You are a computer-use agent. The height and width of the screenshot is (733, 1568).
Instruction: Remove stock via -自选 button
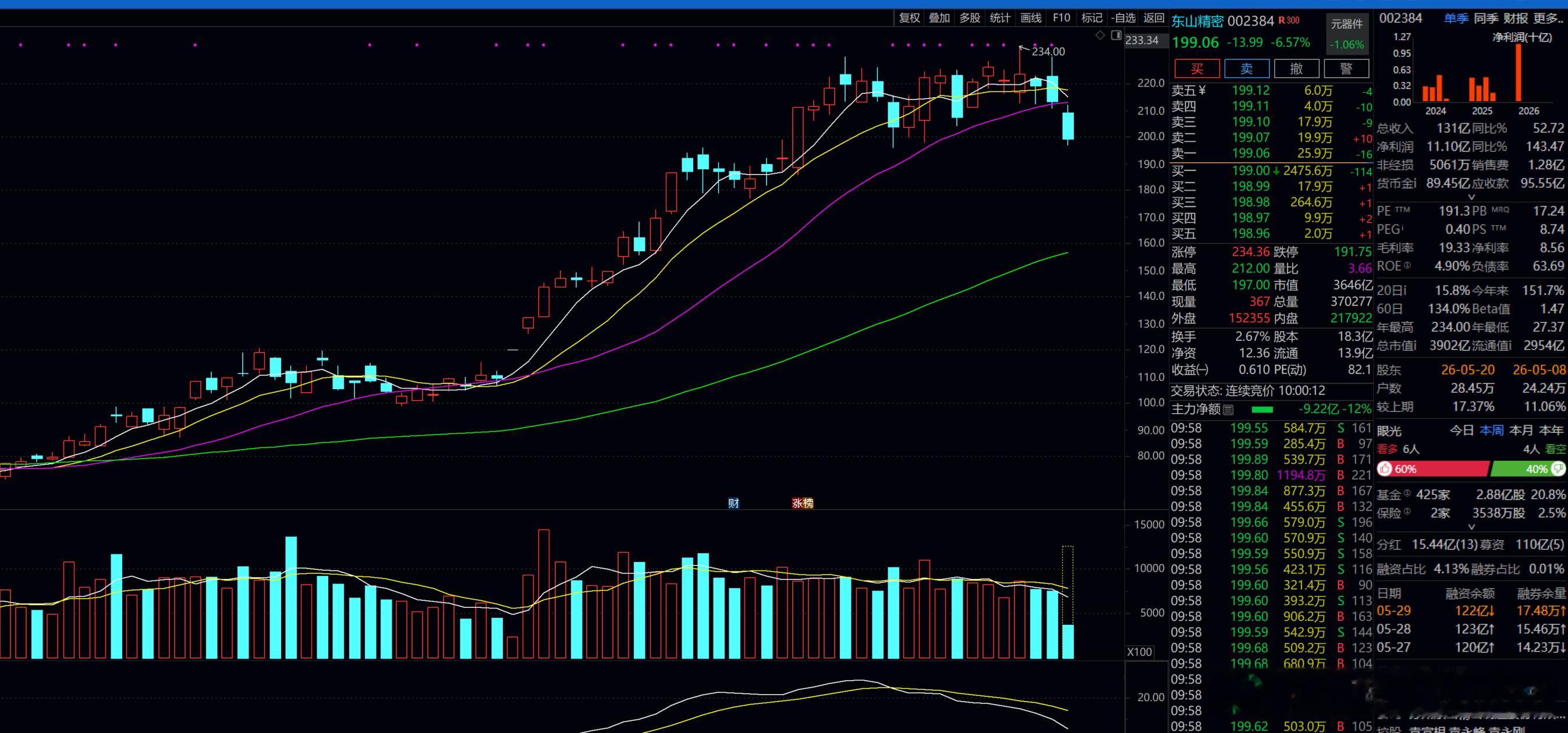tap(1122, 18)
